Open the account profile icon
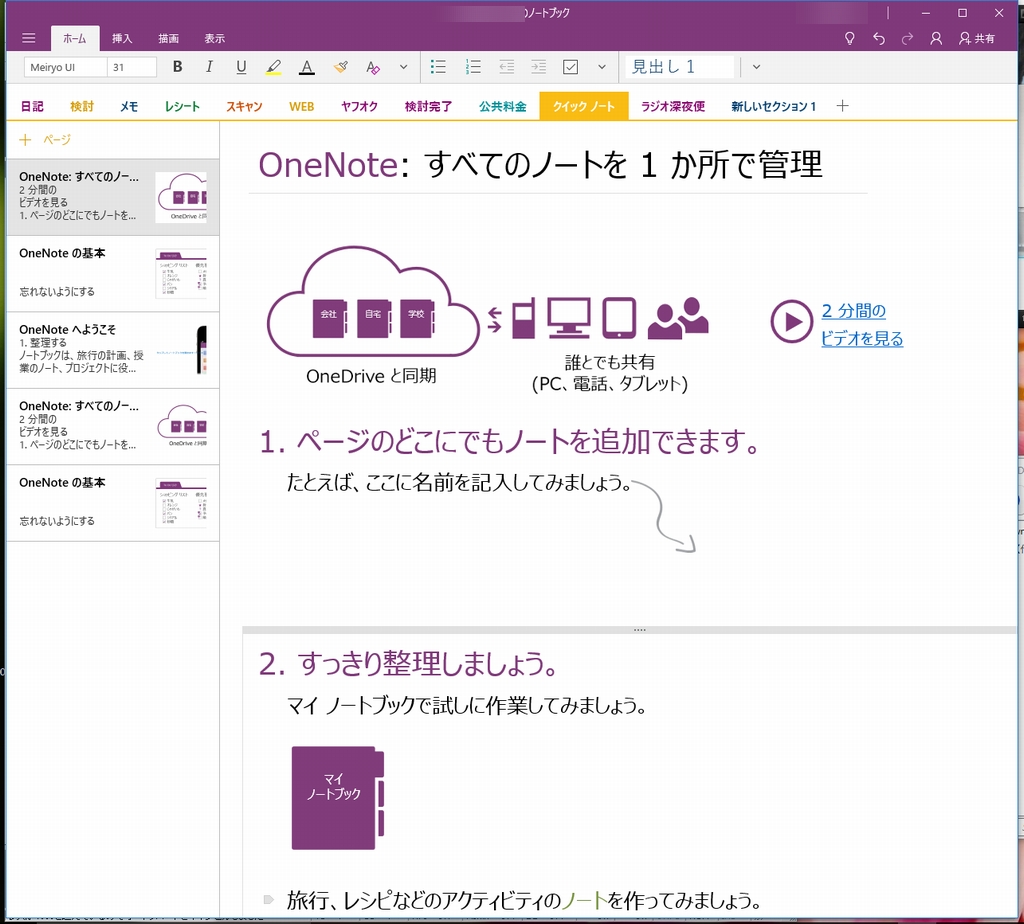 click(936, 39)
